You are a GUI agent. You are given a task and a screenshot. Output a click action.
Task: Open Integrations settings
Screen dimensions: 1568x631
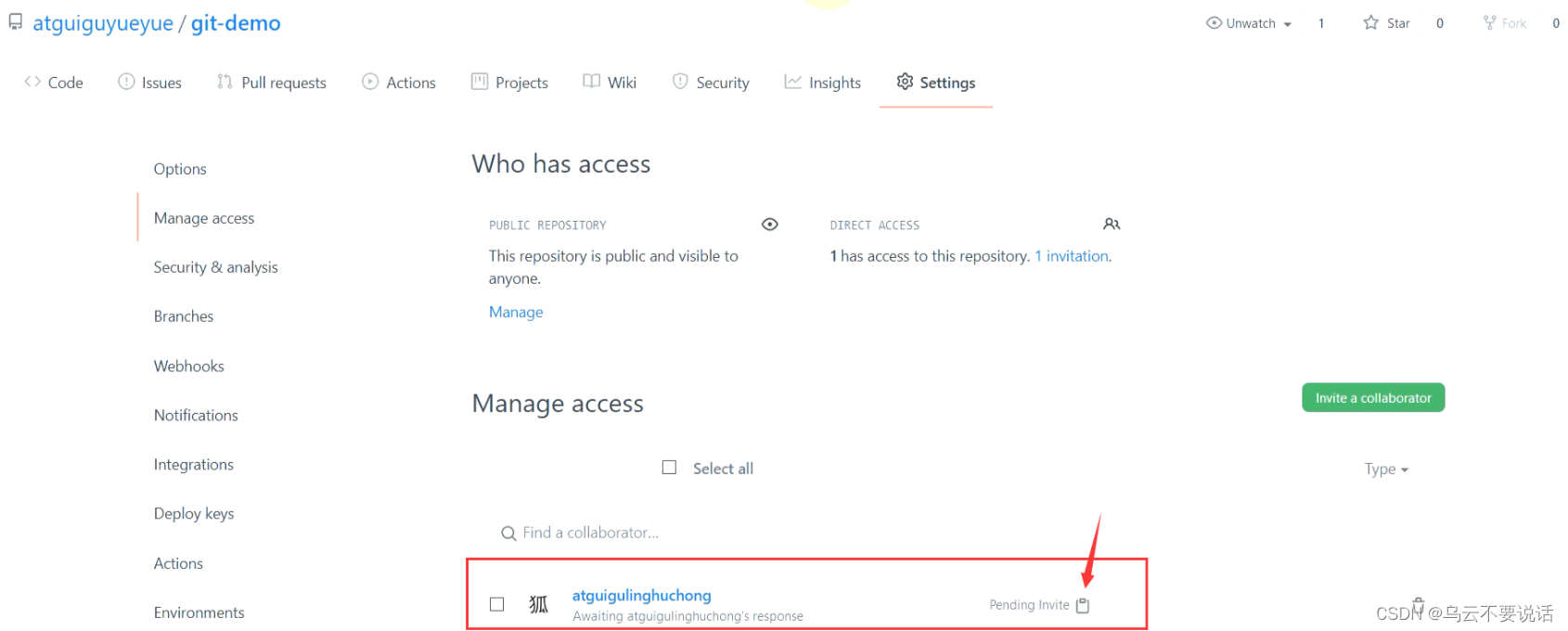click(194, 464)
